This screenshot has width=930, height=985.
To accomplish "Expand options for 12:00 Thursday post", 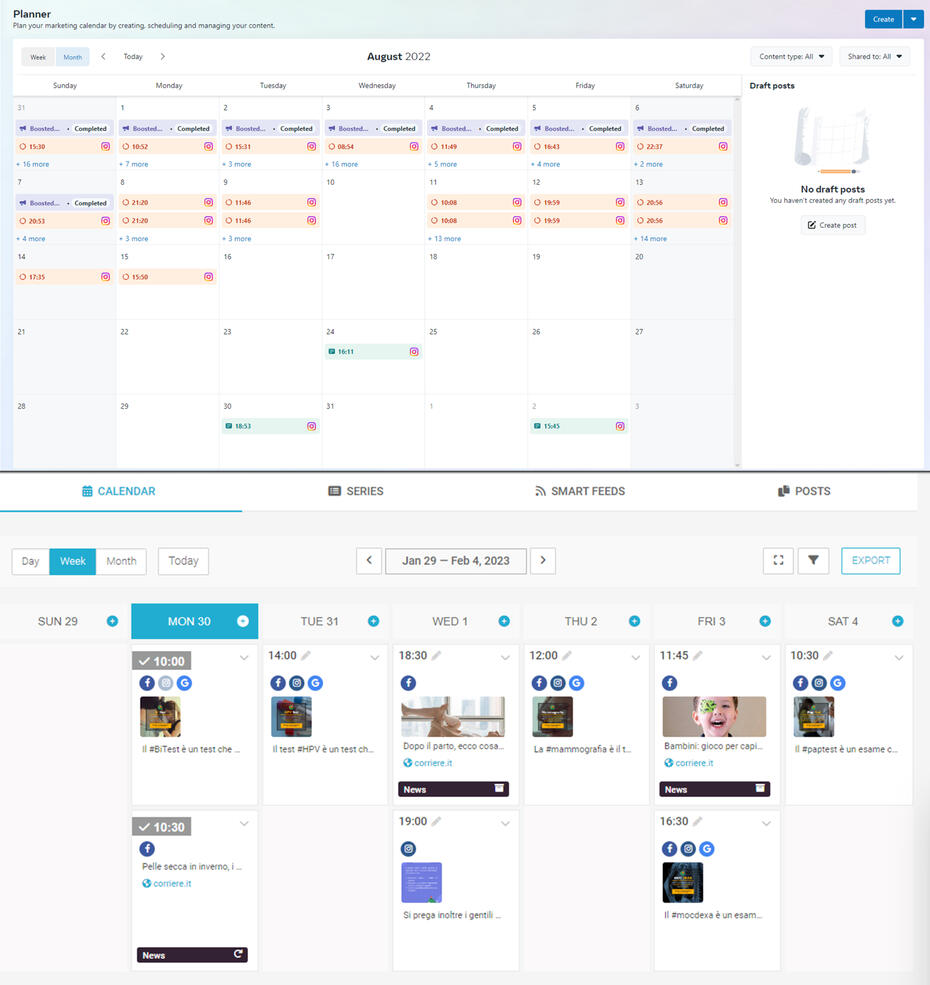I will 636,657.
